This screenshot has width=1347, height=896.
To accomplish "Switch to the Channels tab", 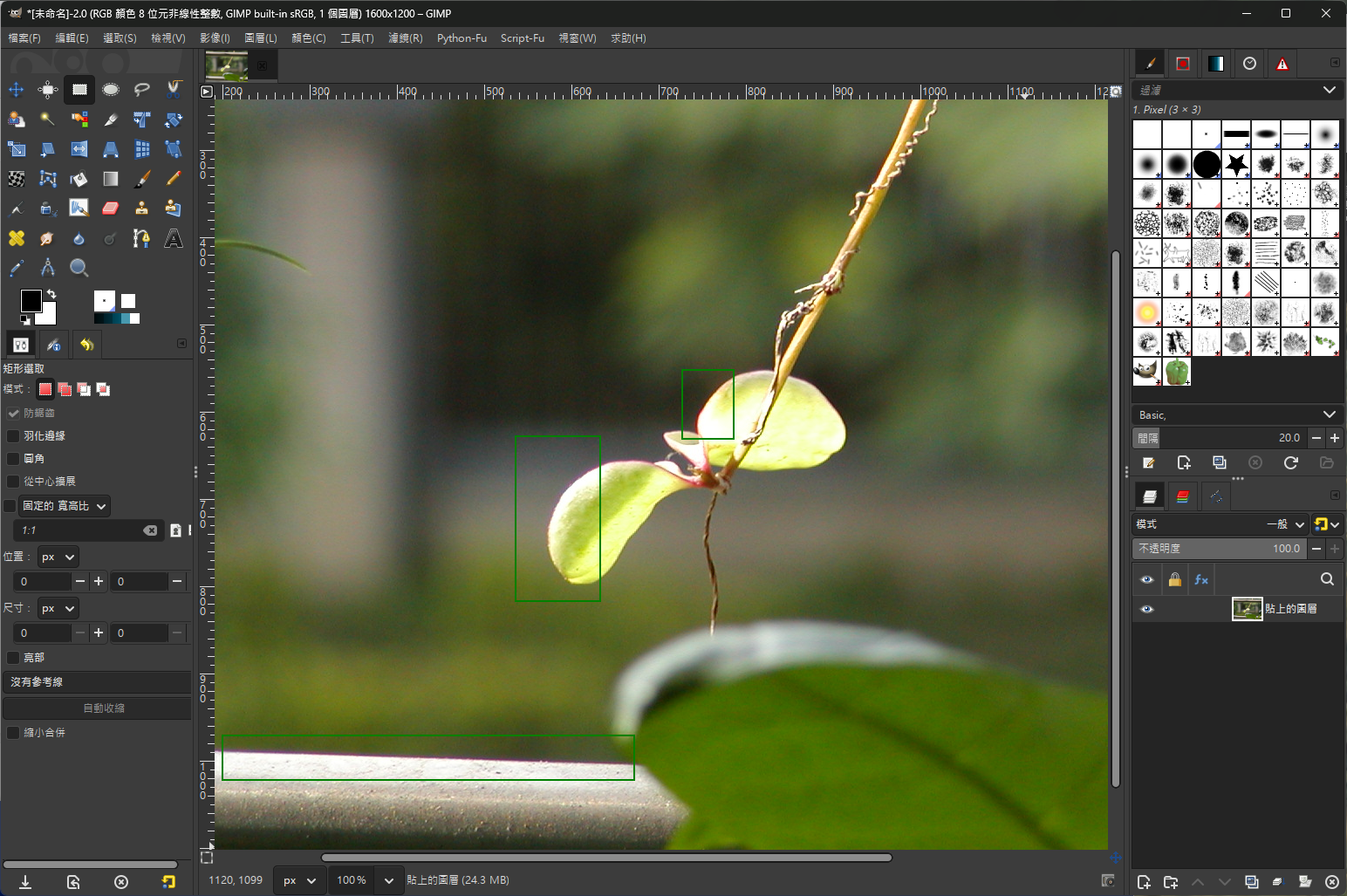I will coord(1182,496).
